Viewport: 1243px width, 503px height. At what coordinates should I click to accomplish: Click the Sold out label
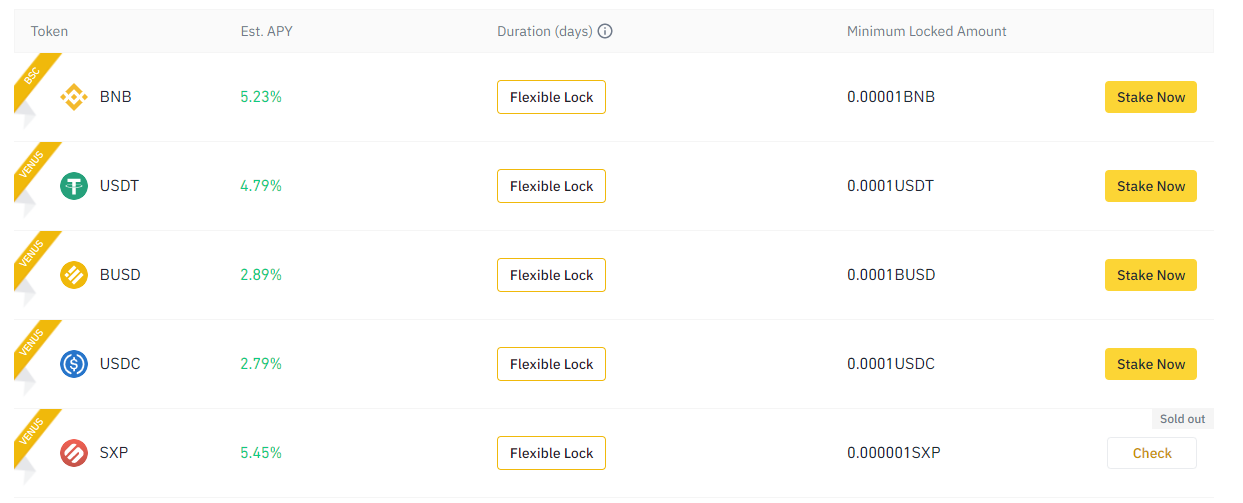(x=1183, y=419)
